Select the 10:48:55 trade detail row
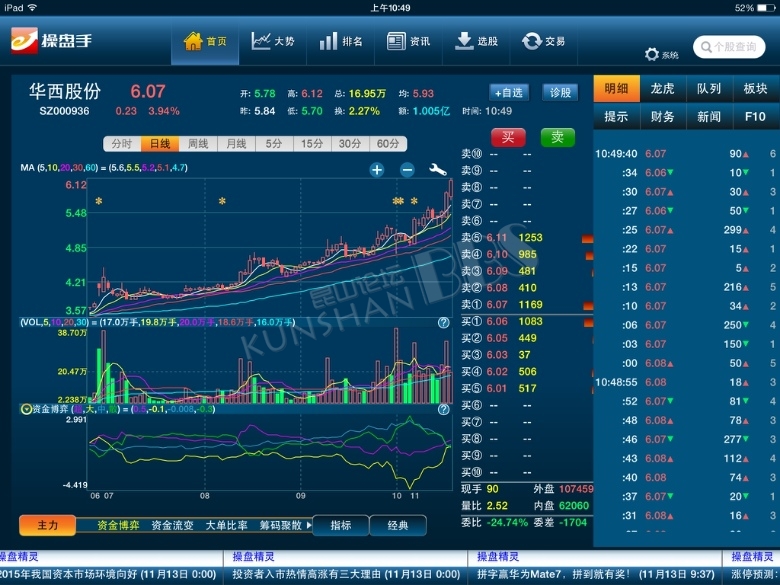This screenshot has width=780, height=585. click(685, 382)
